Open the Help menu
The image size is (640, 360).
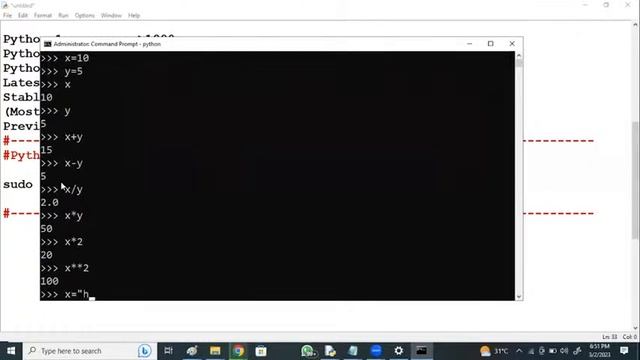point(134,16)
